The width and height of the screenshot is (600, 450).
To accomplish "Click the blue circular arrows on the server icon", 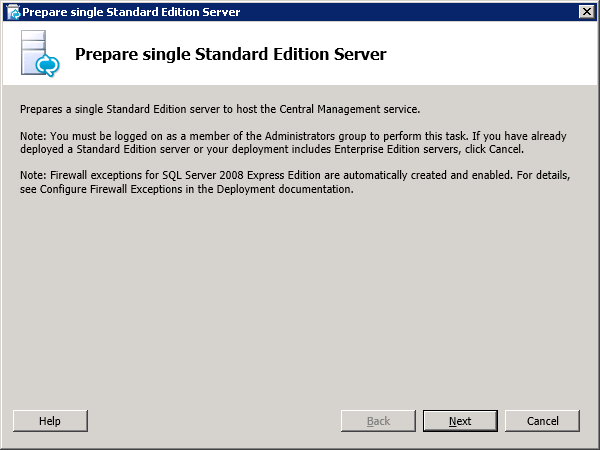I will coord(47,65).
